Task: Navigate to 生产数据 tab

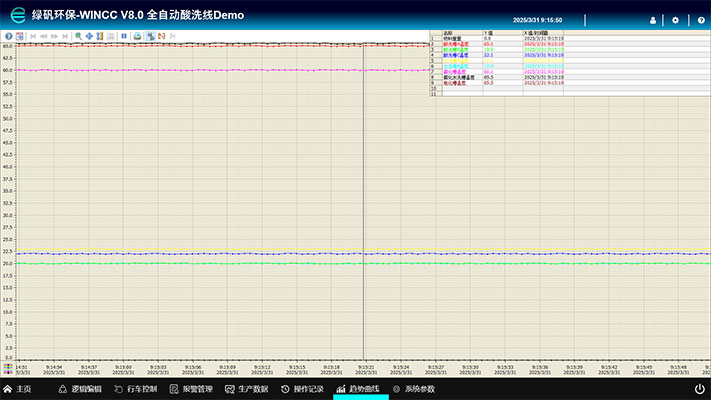Action: [x=247, y=388]
